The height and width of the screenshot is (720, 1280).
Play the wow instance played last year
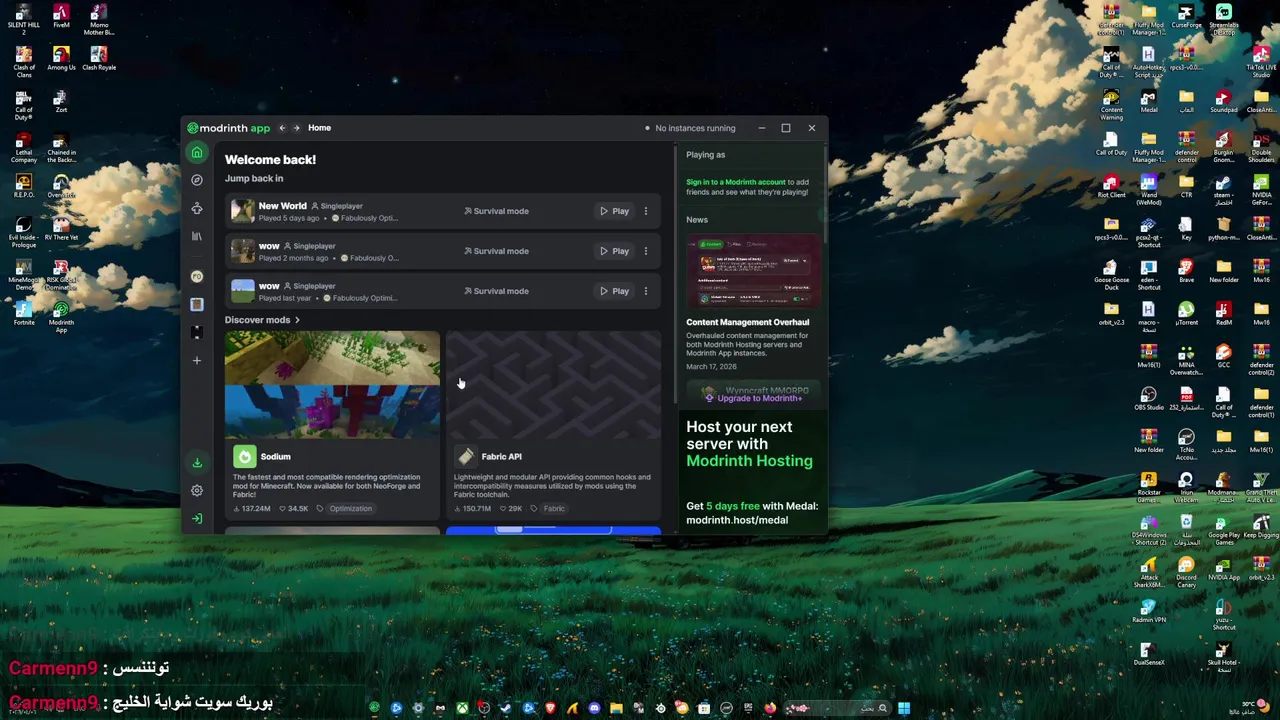click(614, 291)
